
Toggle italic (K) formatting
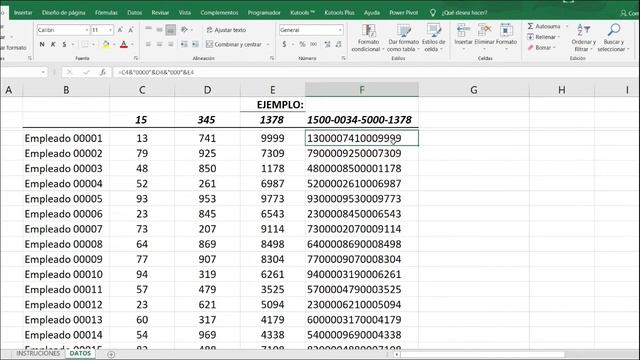(x=53, y=44)
